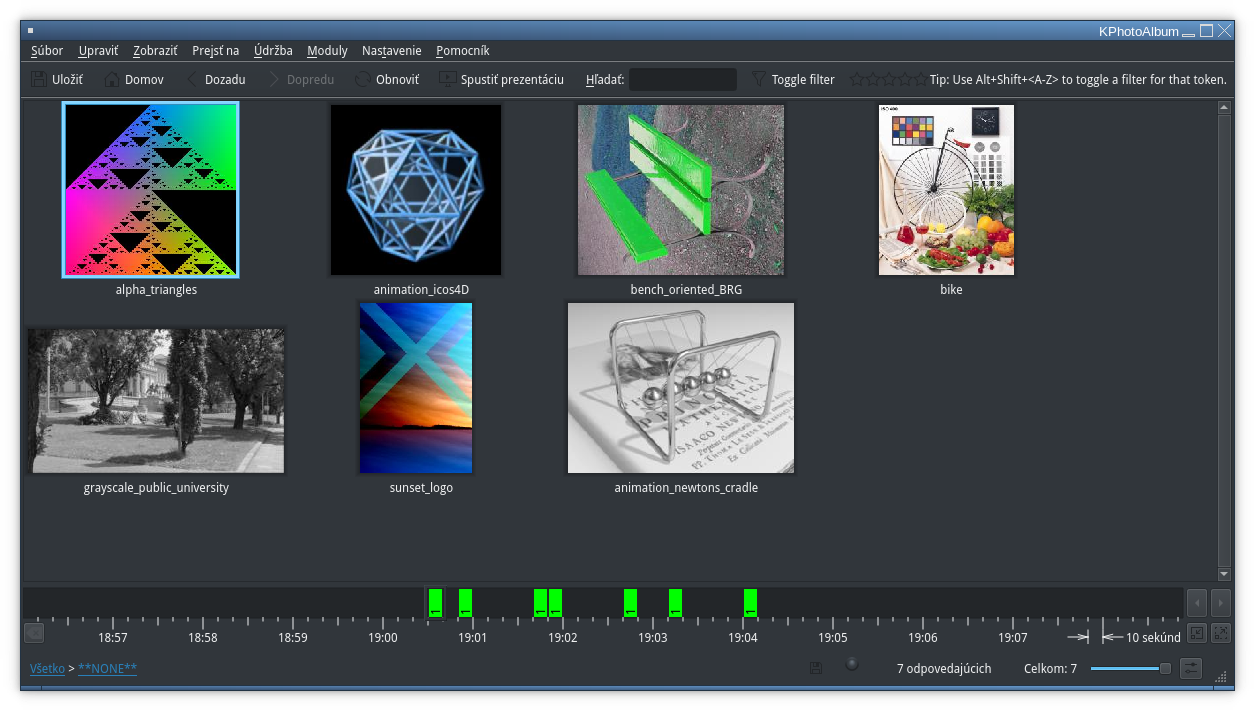Click the green timeline bar just after 19:03
The height and width of the screenshot is (711, 1255).
(675, 602)
